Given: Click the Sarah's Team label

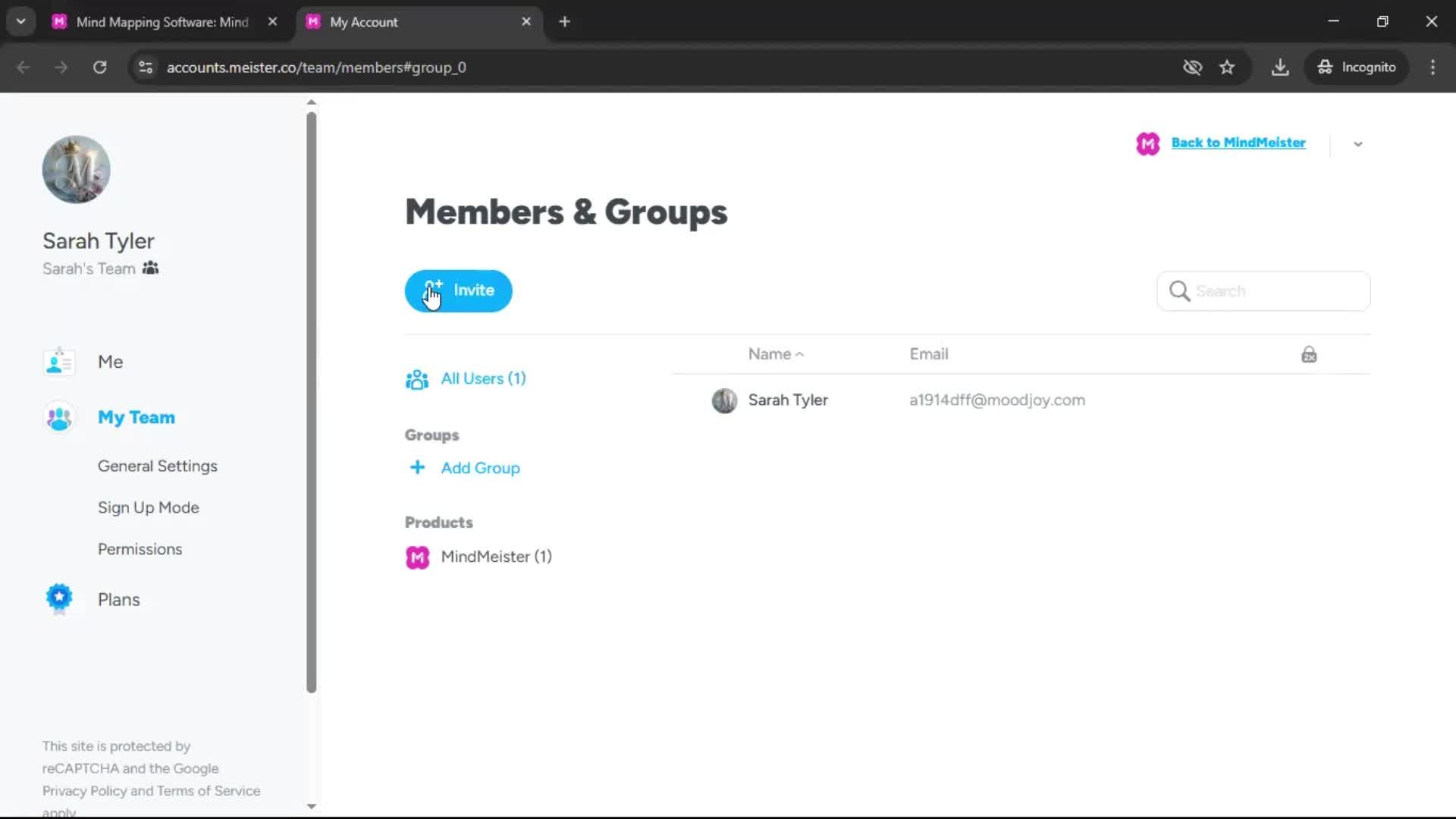Looking at the screenshot, I should [x=89, y=268].
